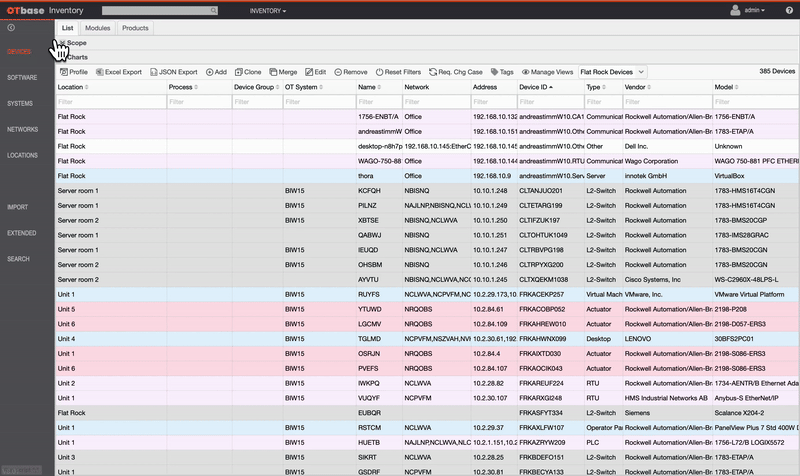Viewport: 800px width, 476px height.
Task: Sort by the Type column header
Action: point(596,87)
